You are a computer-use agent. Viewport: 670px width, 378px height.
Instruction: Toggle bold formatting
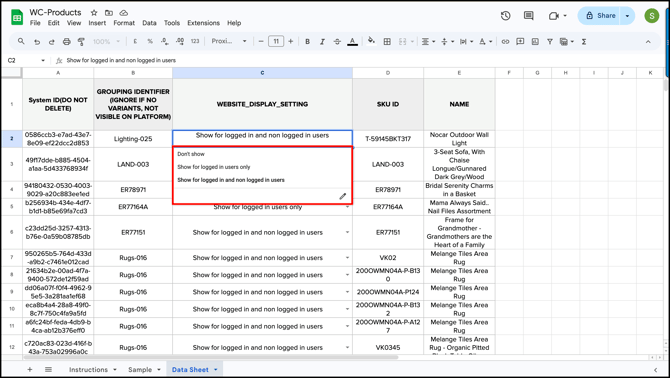pyautogui.click(x=307, y=41)
